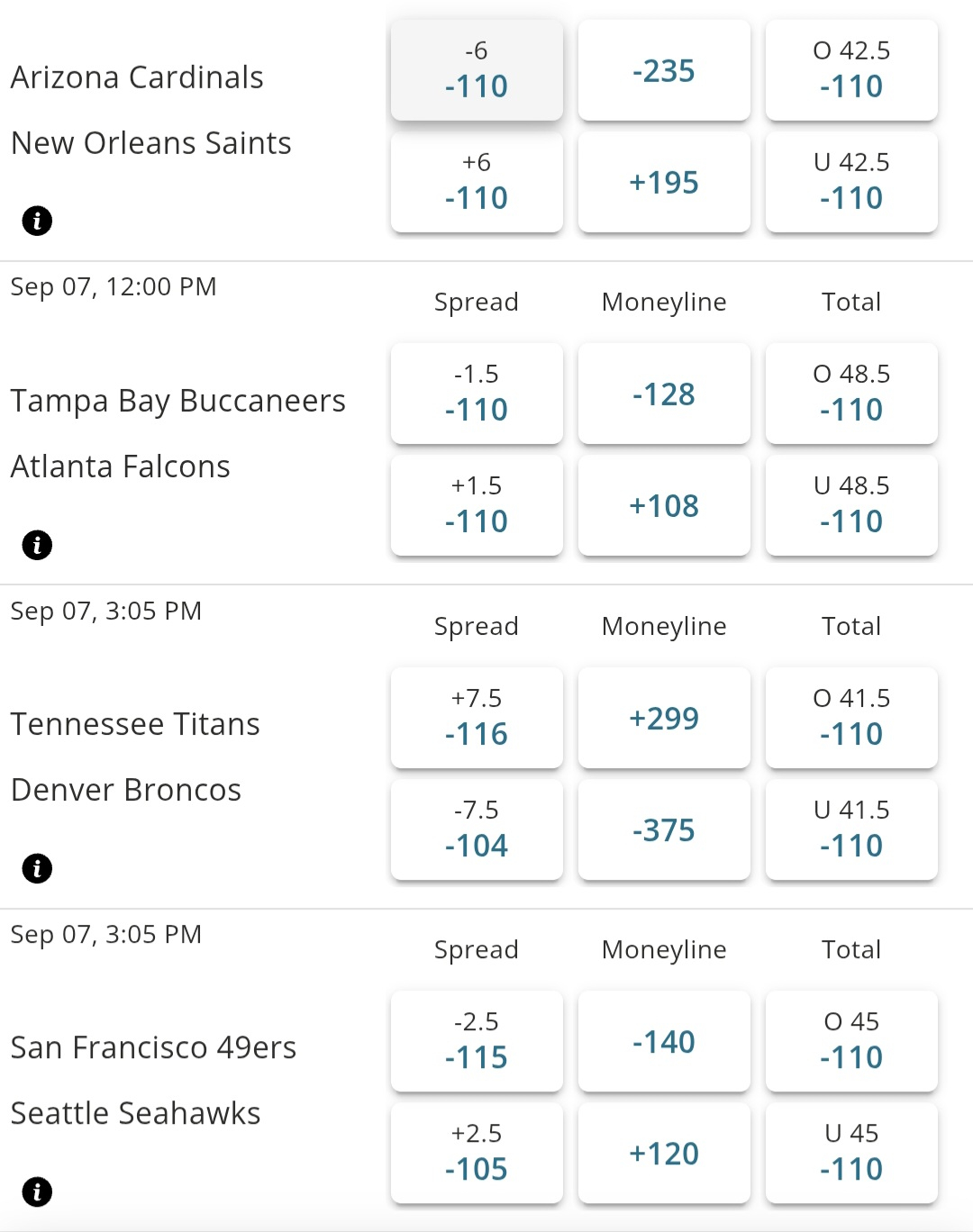Viewport: 973px width, 1232px height.
Task: Choose Under 48.5 total for Falcons game
Action: click(x=851, y=505)
